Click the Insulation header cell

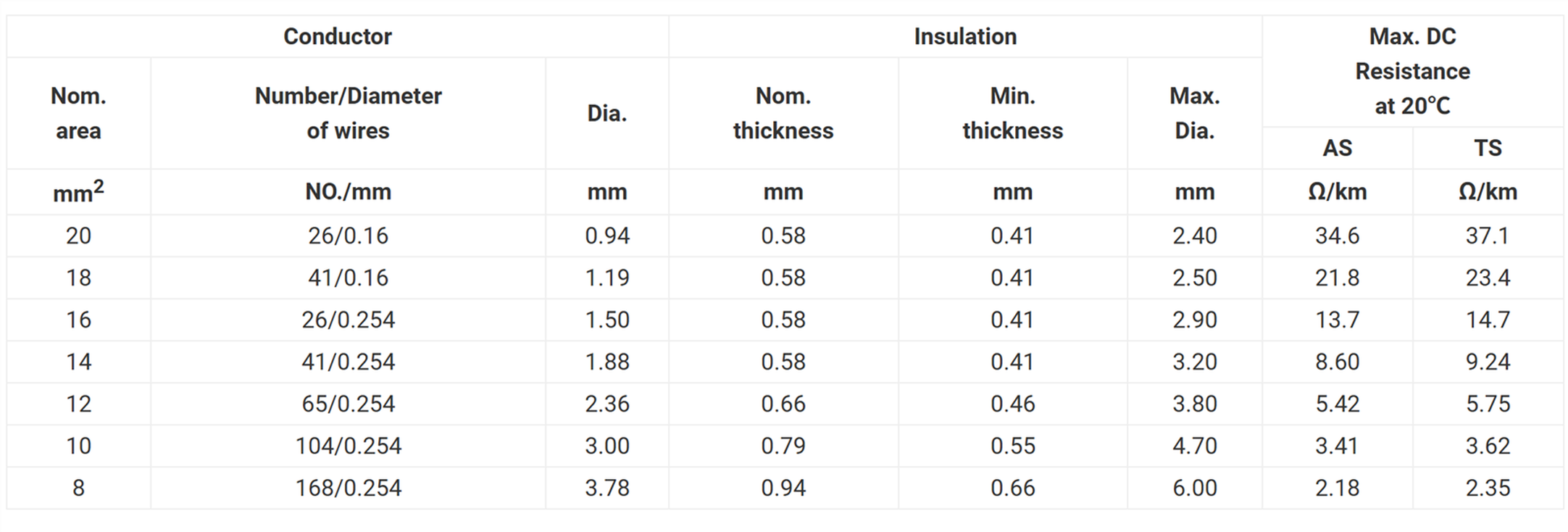coord(965,36)
